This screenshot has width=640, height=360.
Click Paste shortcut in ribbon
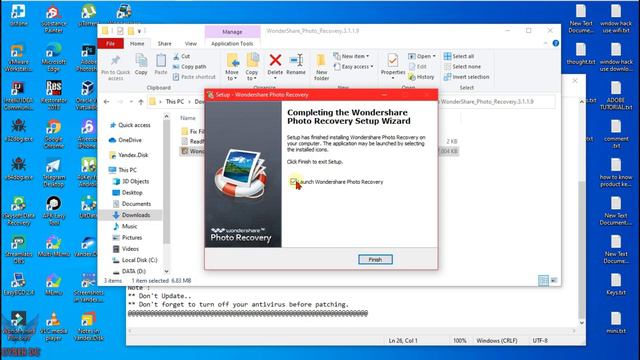[x=194, y=77]
